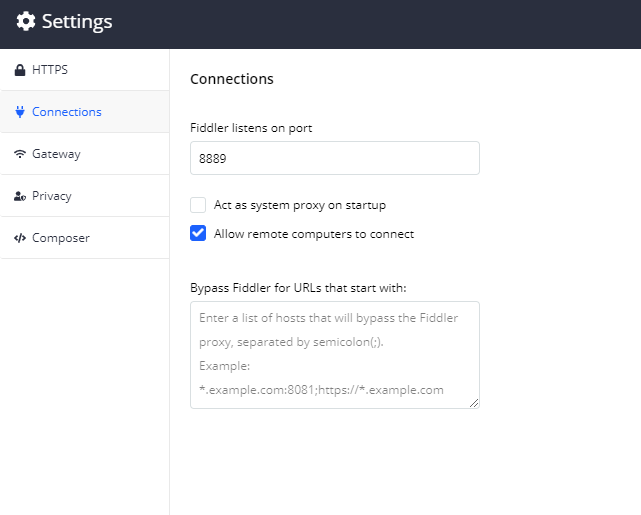
Task: Go to the Composer settings tab
Action: pos(61,238)
